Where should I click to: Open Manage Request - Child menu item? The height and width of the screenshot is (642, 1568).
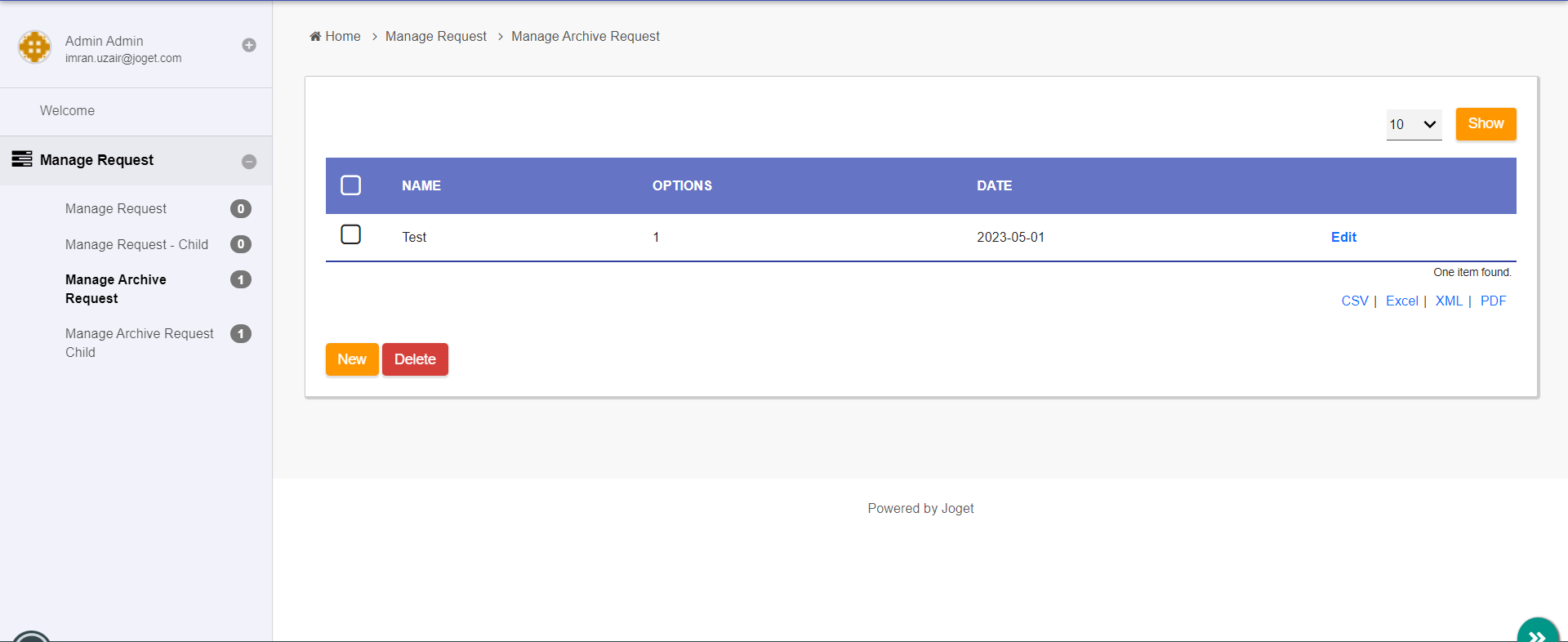click(x=136, y=244)
